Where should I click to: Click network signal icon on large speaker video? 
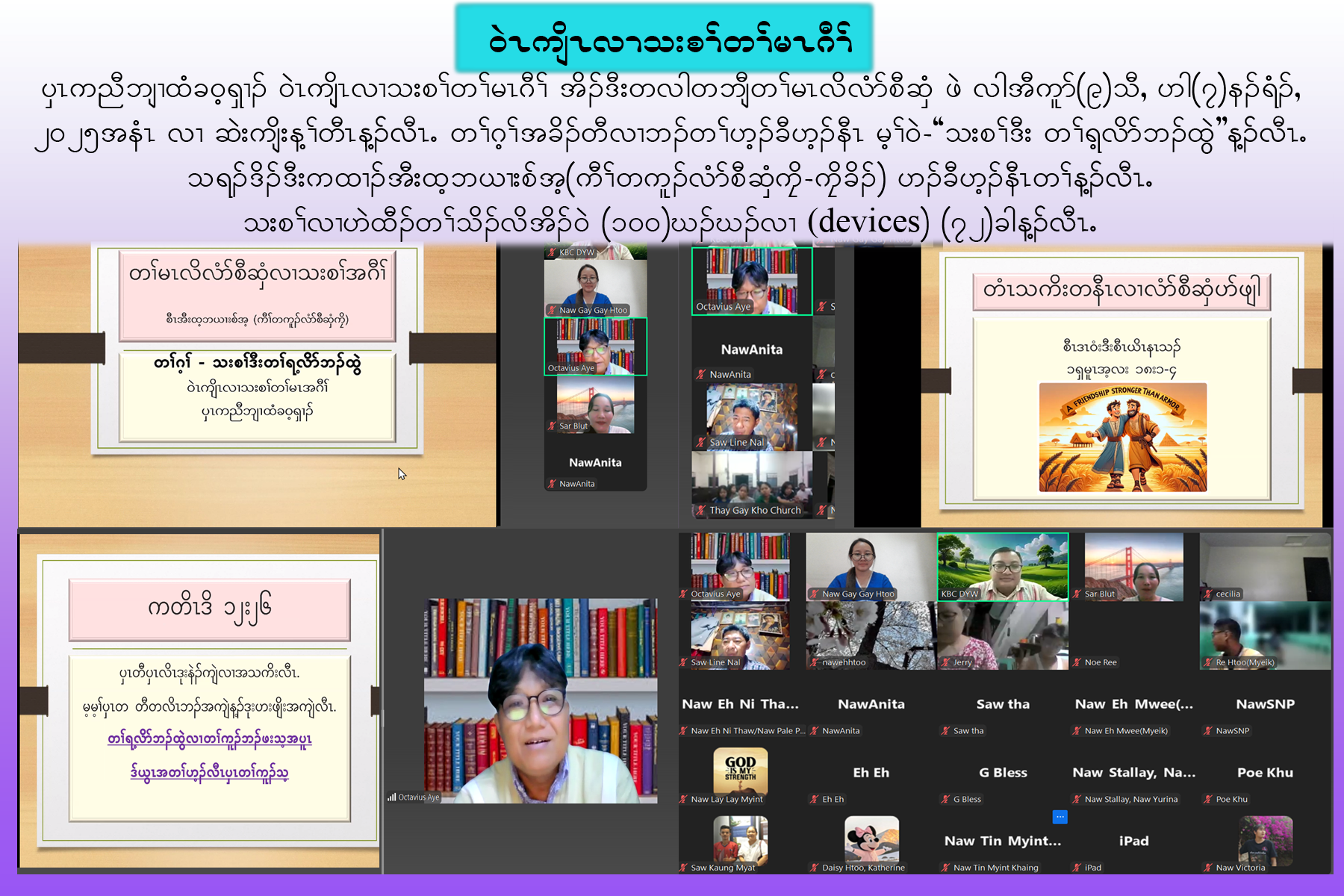391,797
